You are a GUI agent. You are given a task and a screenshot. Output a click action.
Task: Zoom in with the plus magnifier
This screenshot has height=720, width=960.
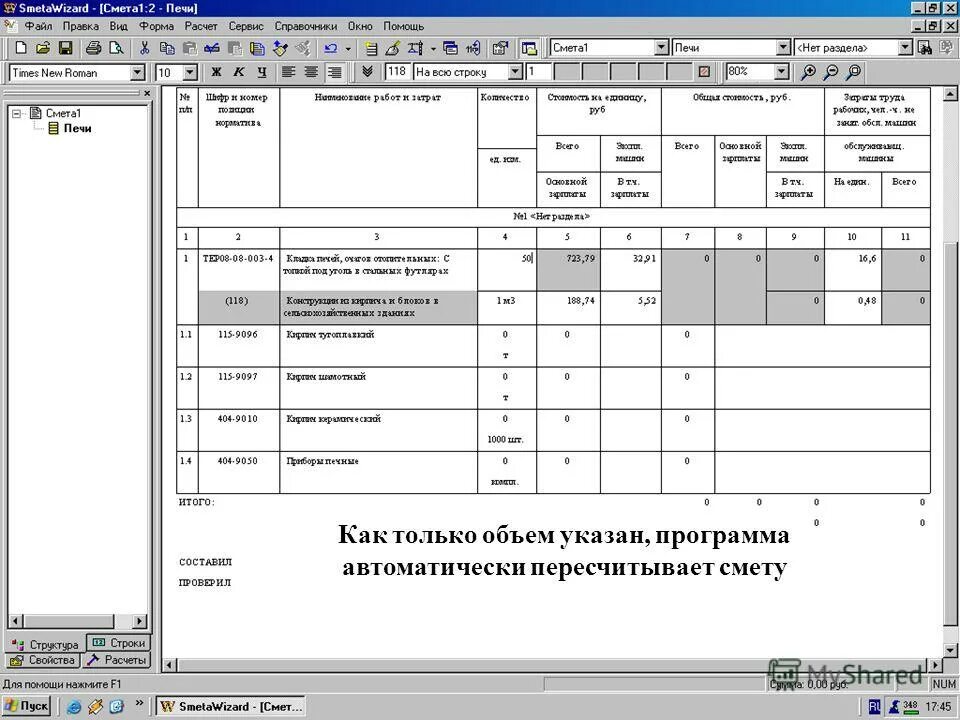pos(808,72)
